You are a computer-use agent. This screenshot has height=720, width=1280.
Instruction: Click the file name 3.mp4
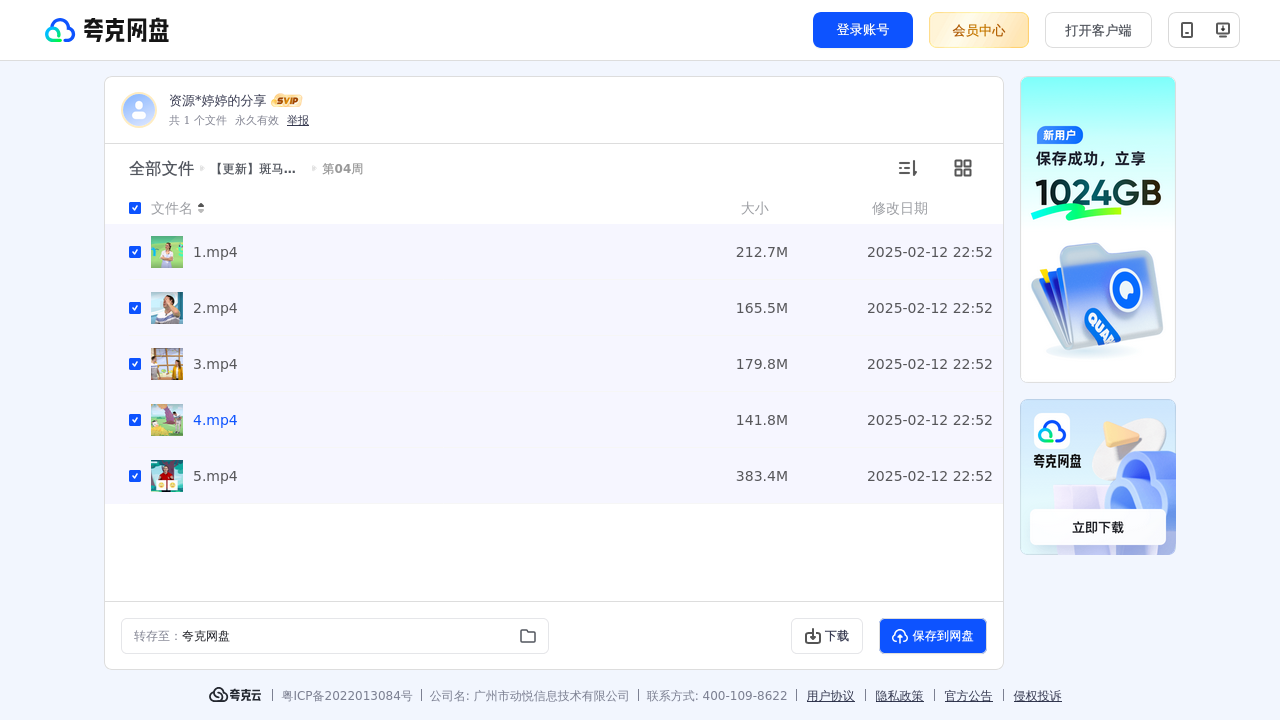pyautogui.click(x=215, y=364)
